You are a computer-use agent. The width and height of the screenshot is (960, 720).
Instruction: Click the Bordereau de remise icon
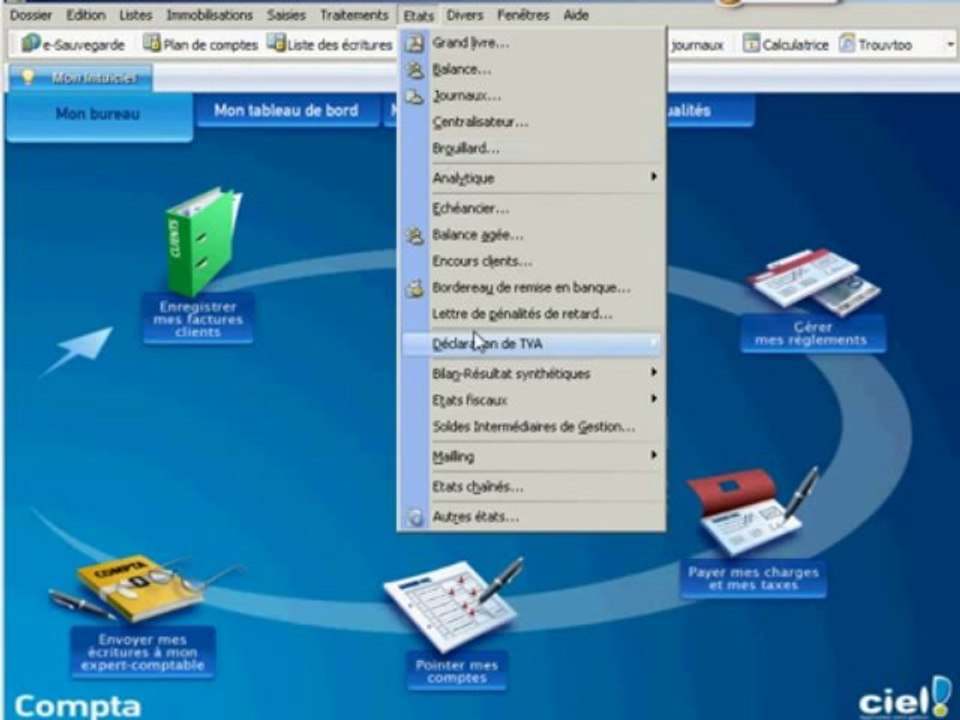tap(414, 288)
